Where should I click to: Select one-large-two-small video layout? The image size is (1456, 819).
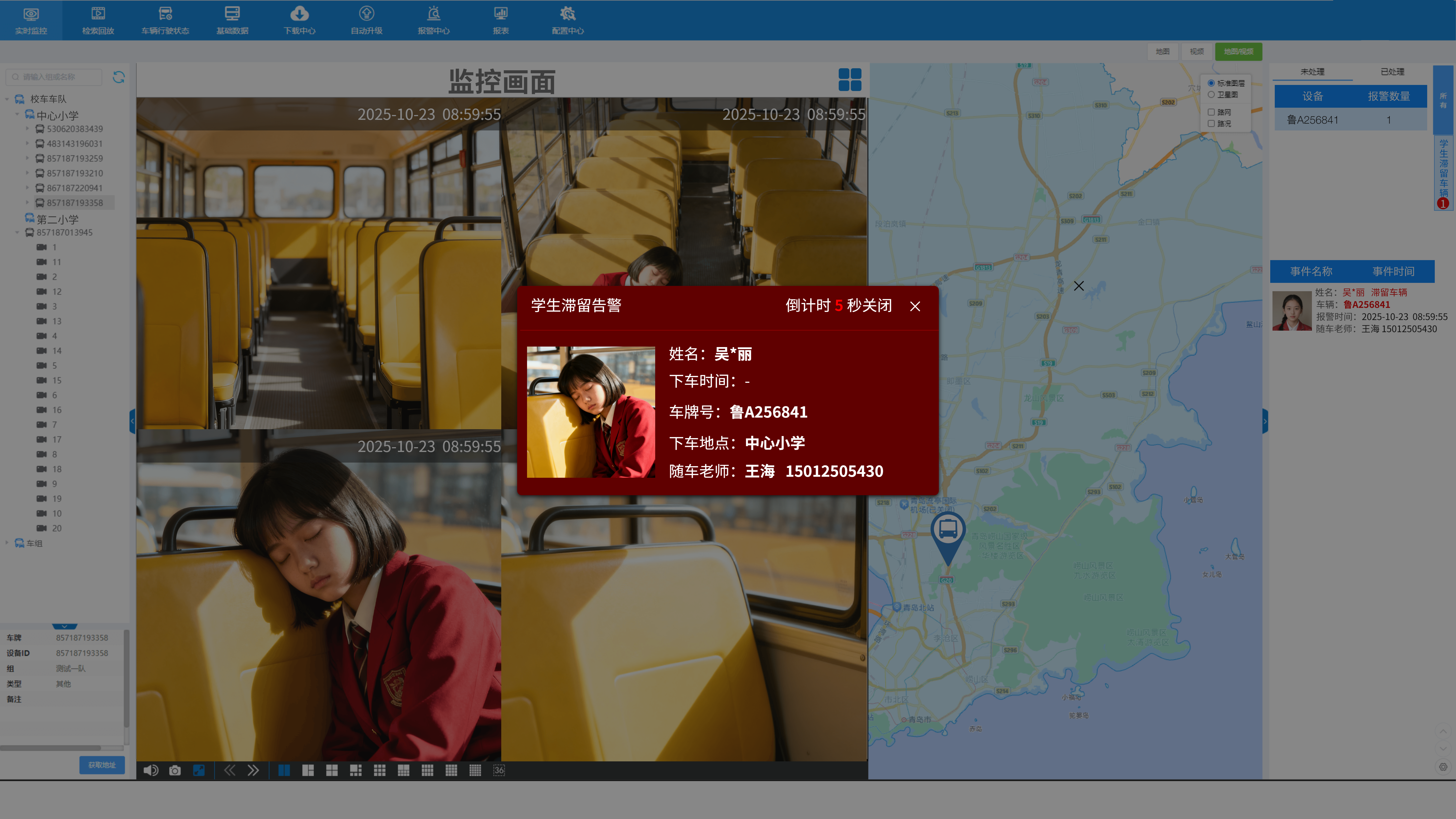pos(308,770)
